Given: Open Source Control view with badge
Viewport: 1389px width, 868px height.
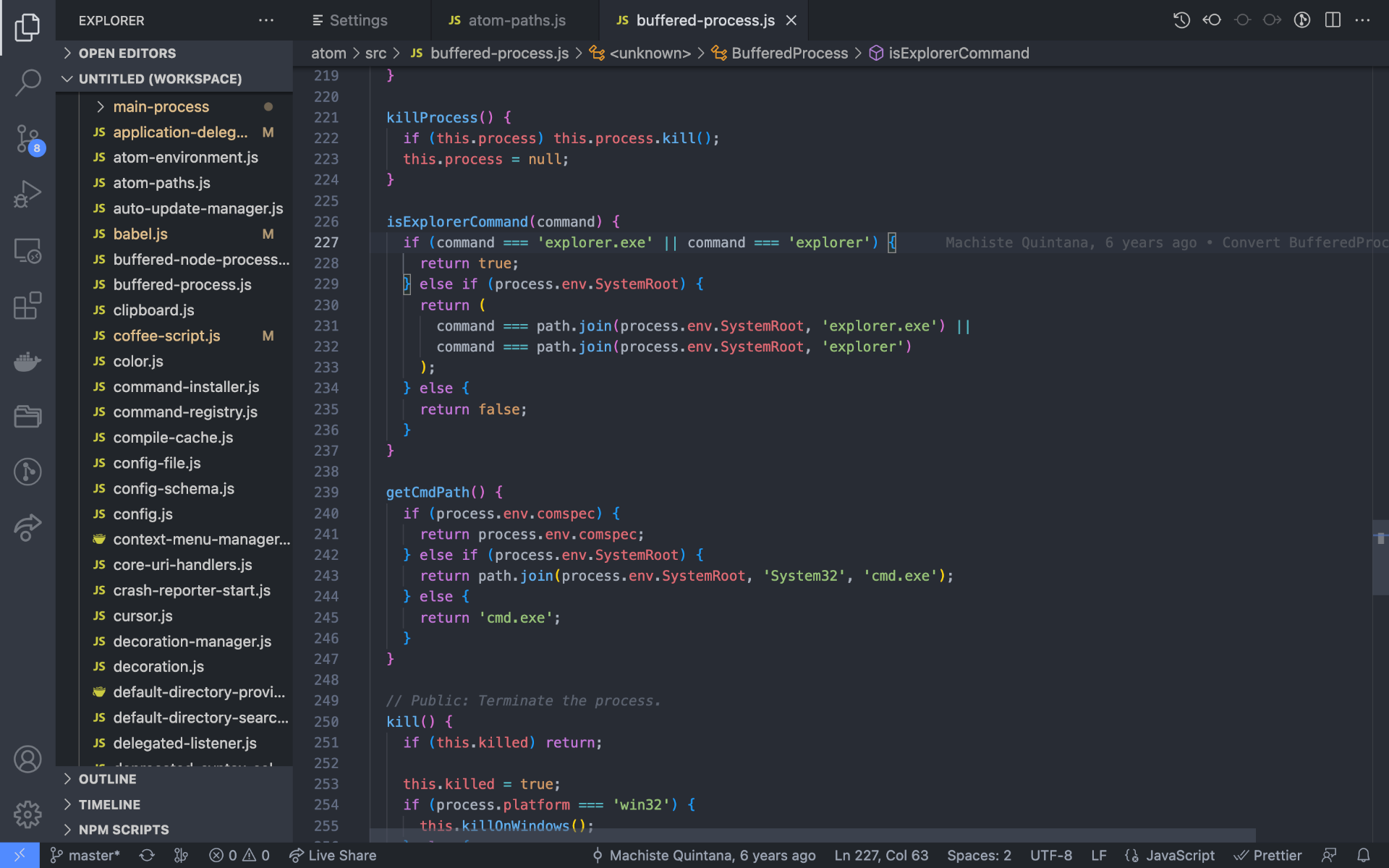Looking at the screenshot, I should [x=27, y=138].
